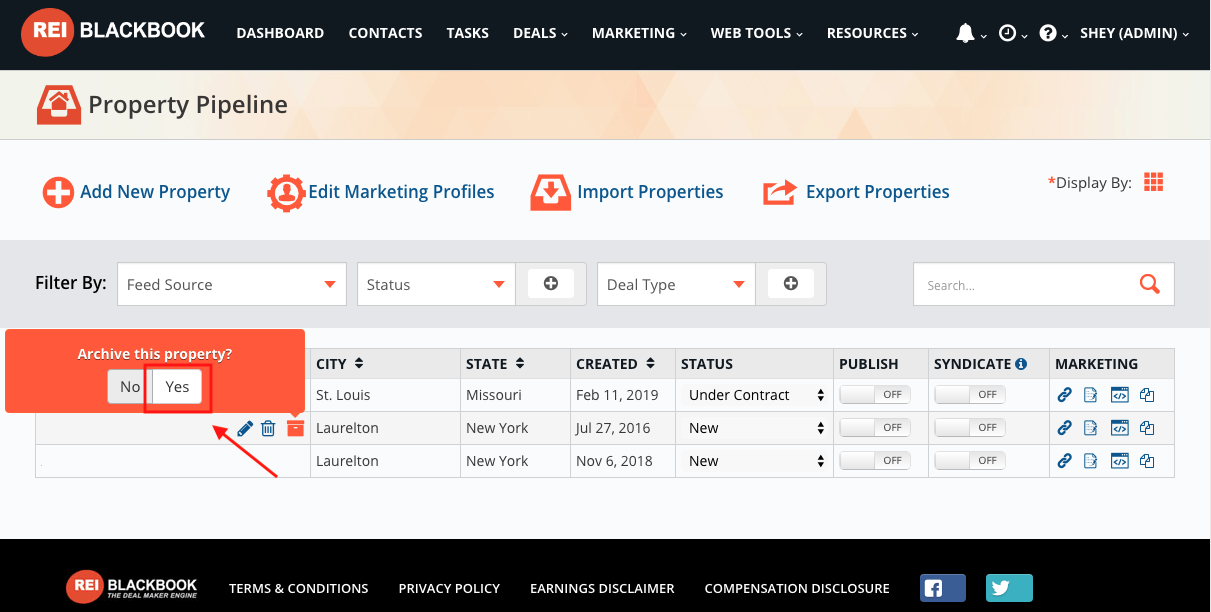Open Terms & Conditions in the footer

pos(299,588)
